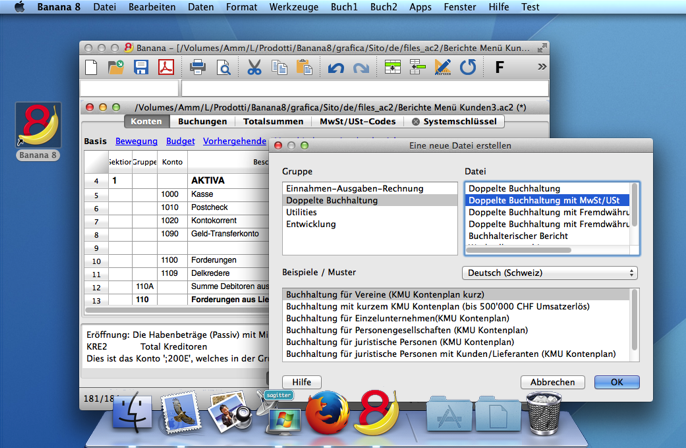Click the Paste clipboard icon
This screenshot has width=686, height=448.
[304, 67]
